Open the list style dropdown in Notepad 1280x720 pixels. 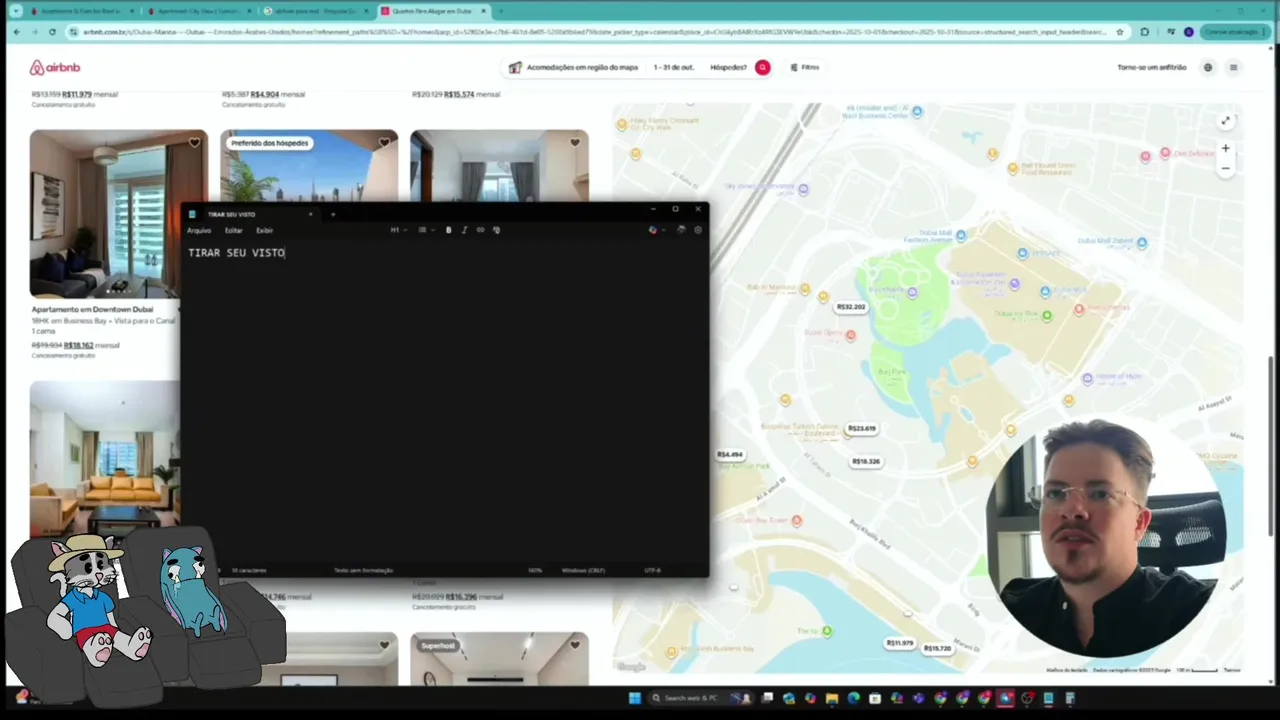pyautogui.click(x=425, y=230)
